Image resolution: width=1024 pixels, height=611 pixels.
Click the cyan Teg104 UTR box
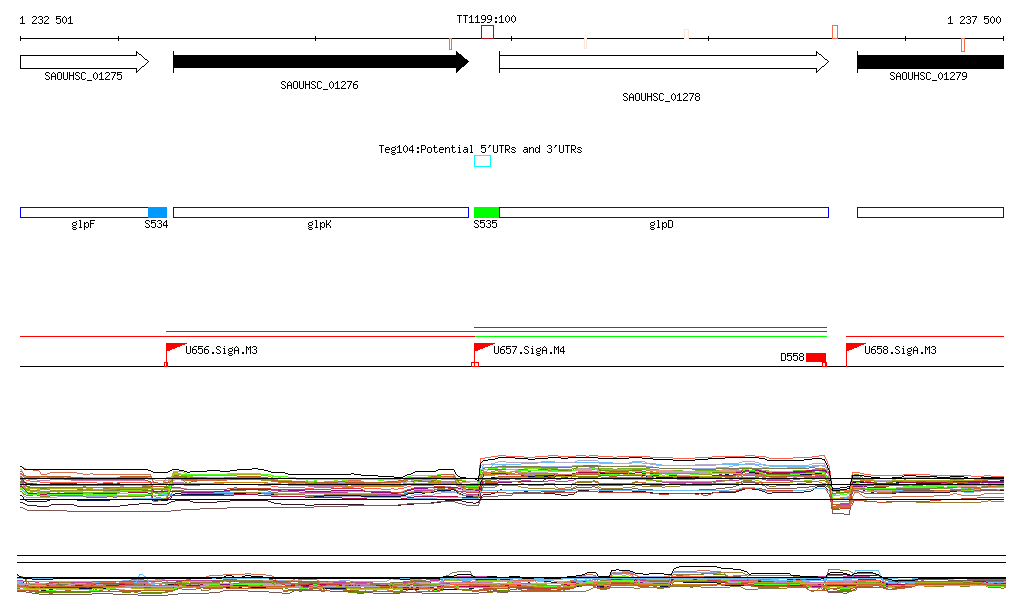482,161
